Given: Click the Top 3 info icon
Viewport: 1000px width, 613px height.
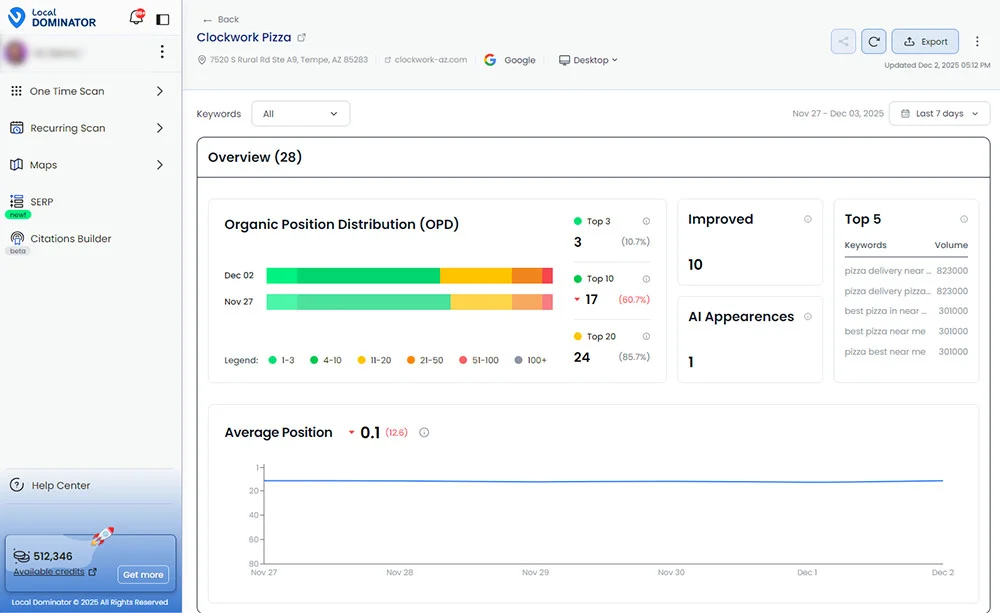Looking at the screenshot, I should point(646,221).
